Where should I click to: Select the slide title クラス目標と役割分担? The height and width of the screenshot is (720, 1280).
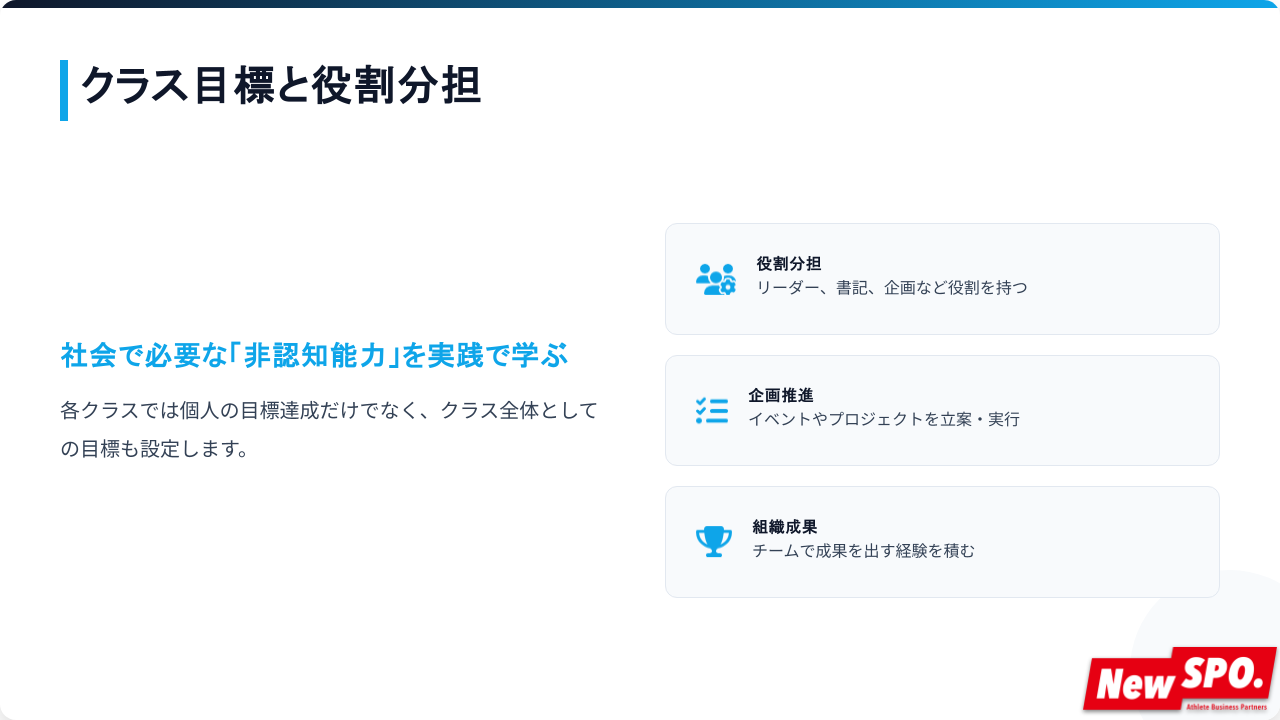click(x=281, y=86)
